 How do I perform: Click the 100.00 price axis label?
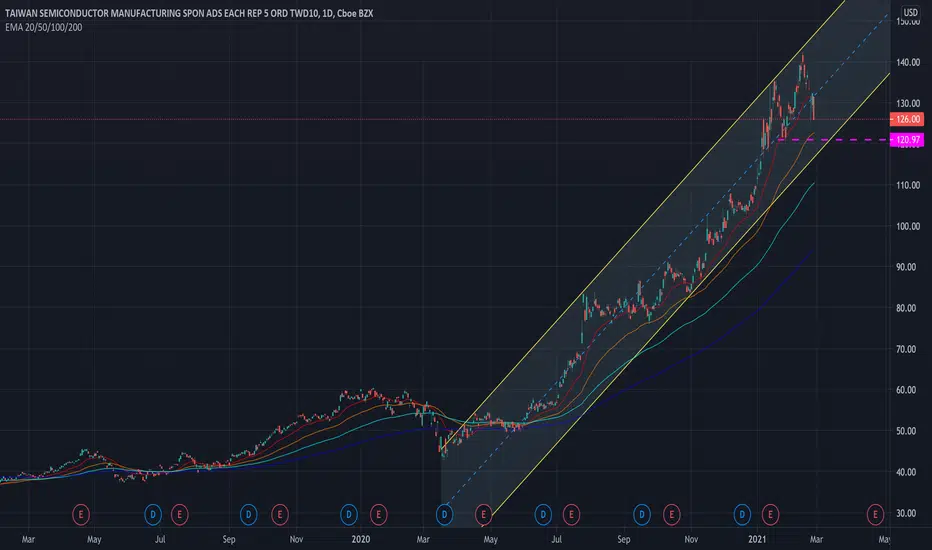pyautogui.click(x=908, y=227)
